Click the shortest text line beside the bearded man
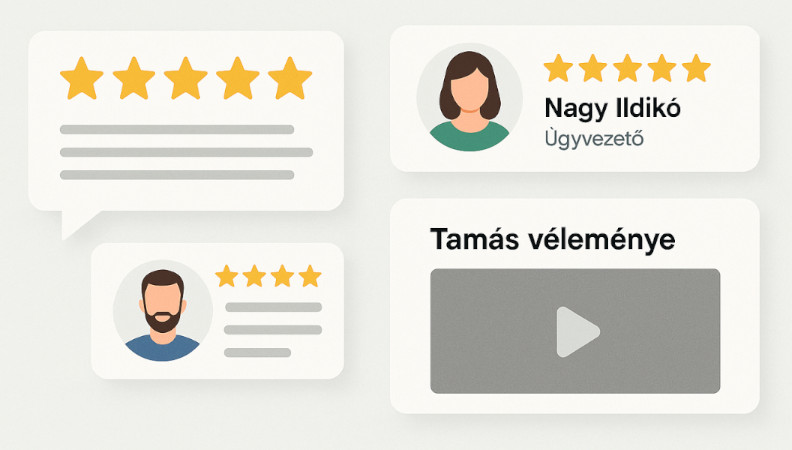This screenshot has height=450, width=792. pyautogui.click(x=258, y=353)
